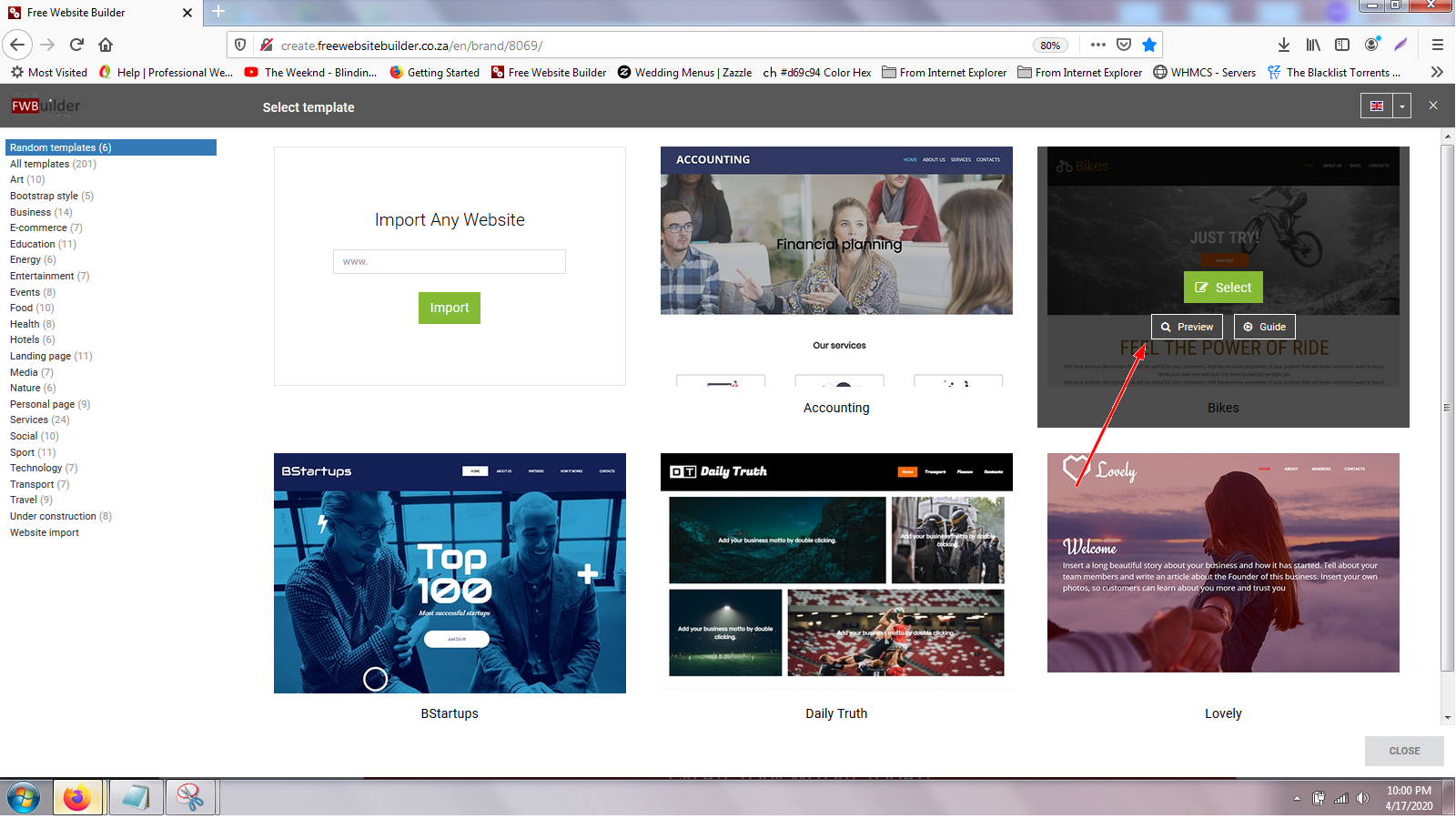Viewport: 1456px width, 819px height.
Task: Open the Firefox hamburger menu
Action: 1438,45
